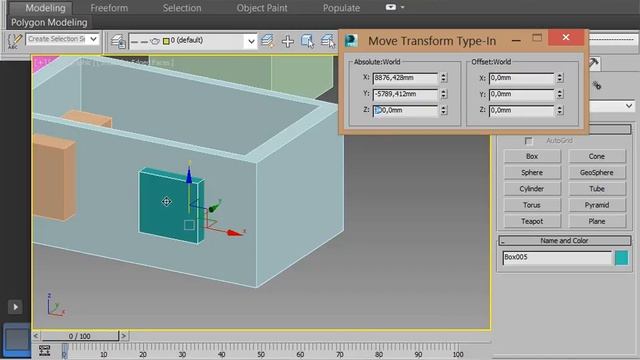Click the timeline key mode icon near ruler

point(44,351)
